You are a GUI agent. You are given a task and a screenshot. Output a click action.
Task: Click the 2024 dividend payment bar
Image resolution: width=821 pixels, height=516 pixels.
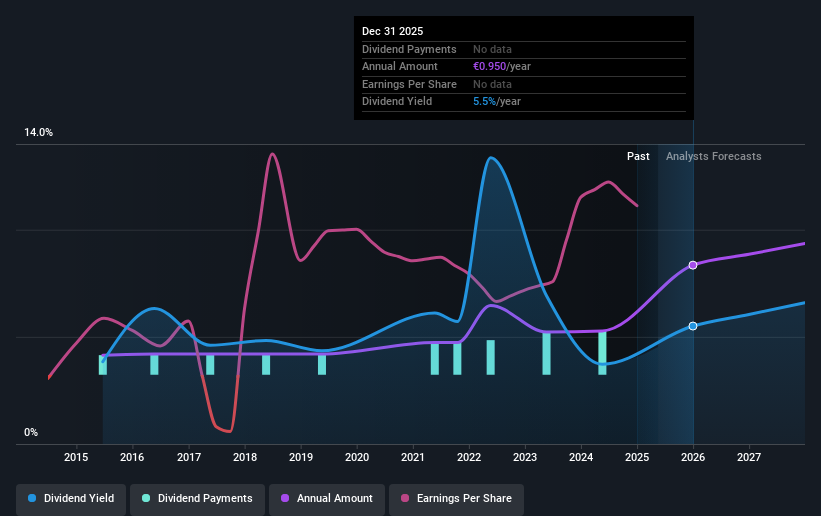point(602,354)
